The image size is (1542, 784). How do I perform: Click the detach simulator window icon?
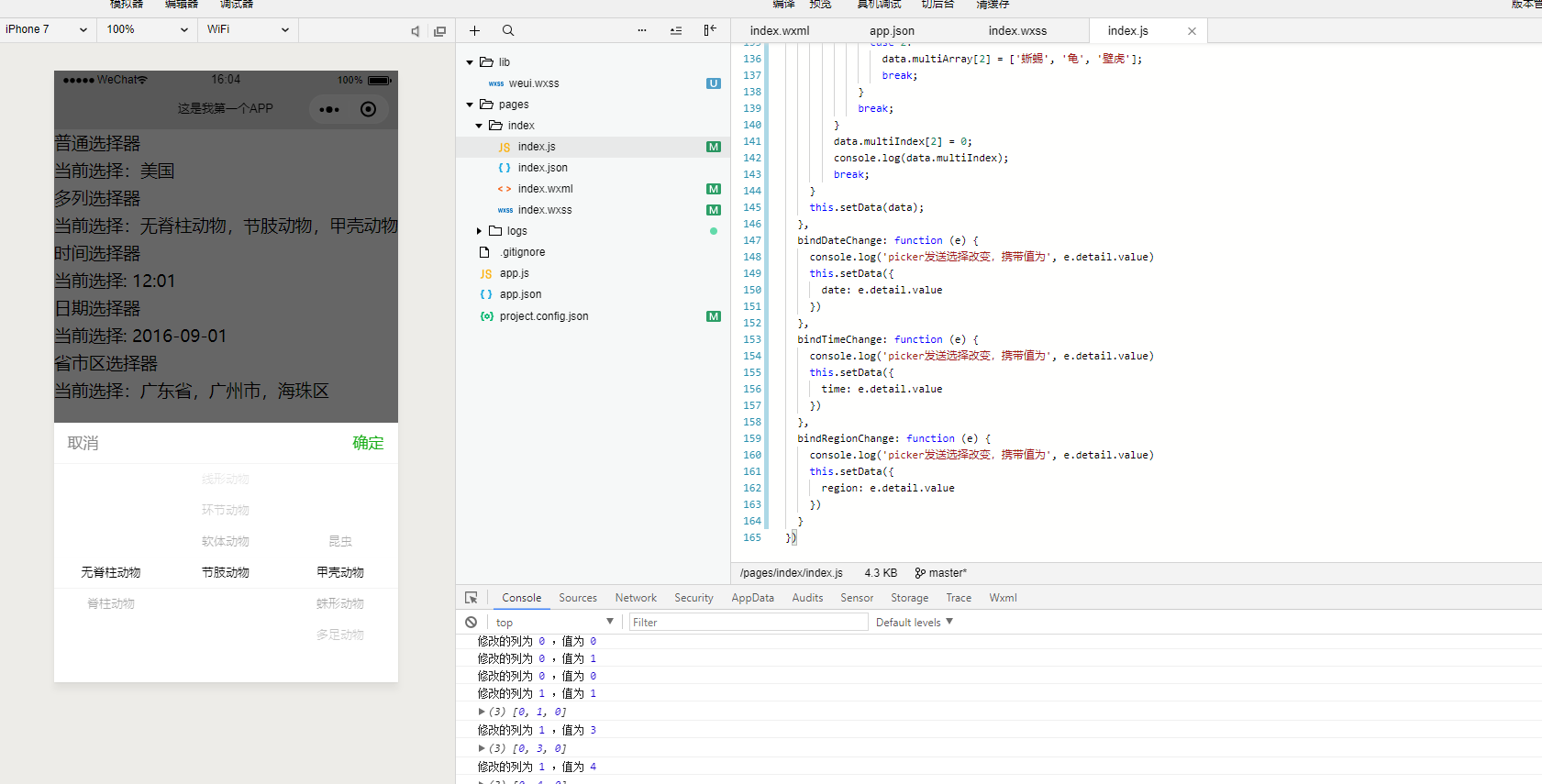439,31
